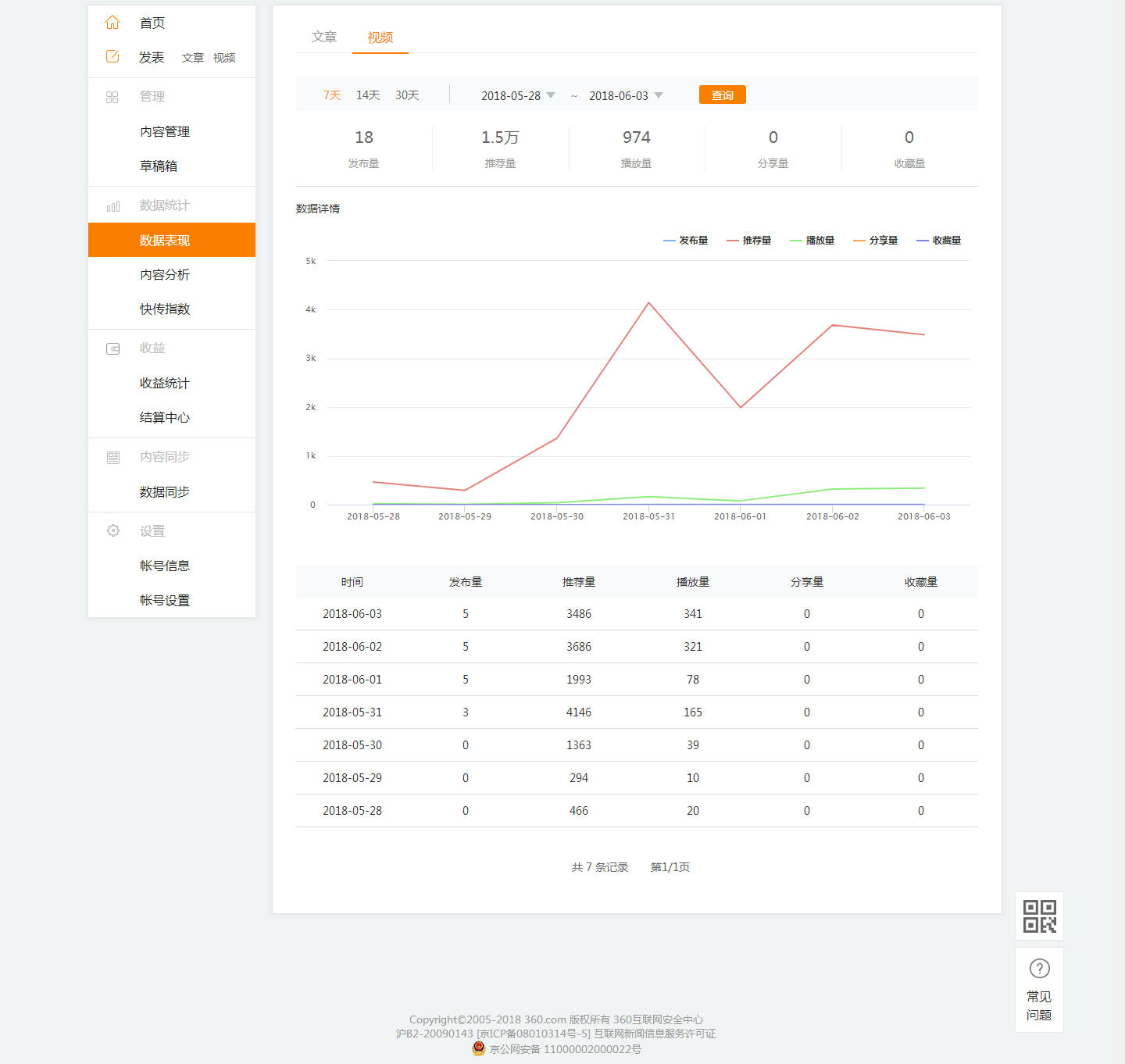This screenshot has height=1064, width=1125.
Task: Click the wallet icon beside 收益
Action: point(113,348)
